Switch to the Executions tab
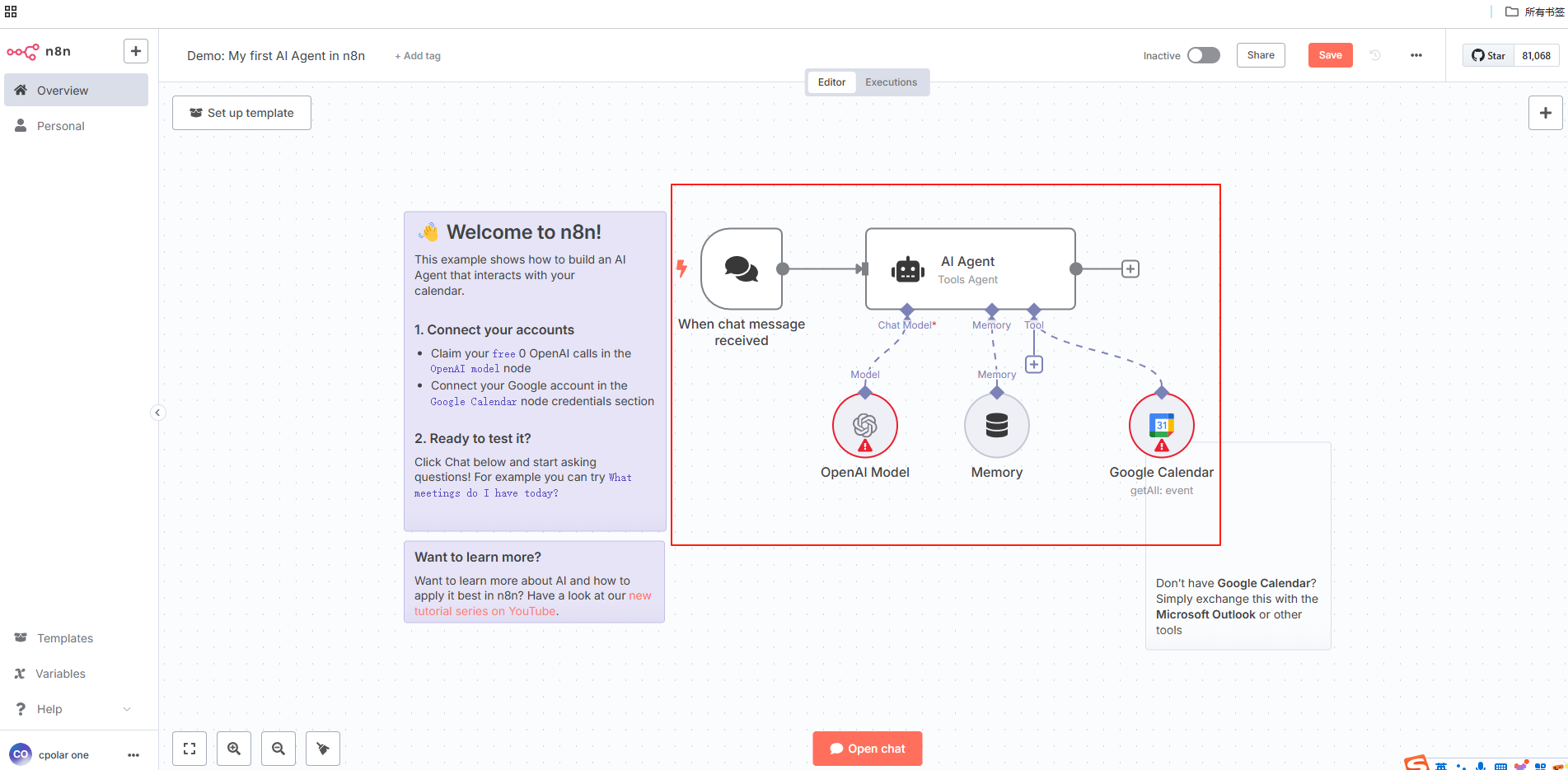The image size is (1568, 770). pyautogui.click(x=891, y=82)
